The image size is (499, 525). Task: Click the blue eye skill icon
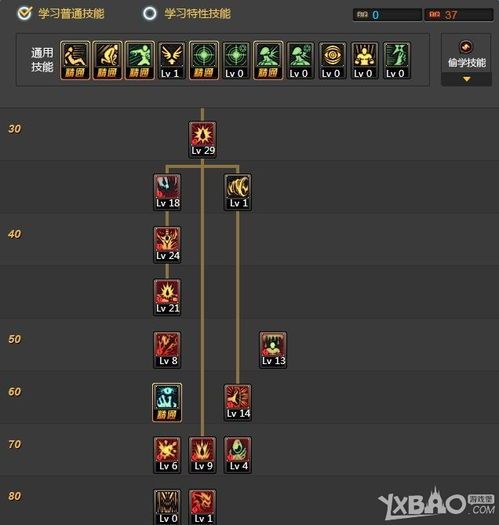[167, 402]
